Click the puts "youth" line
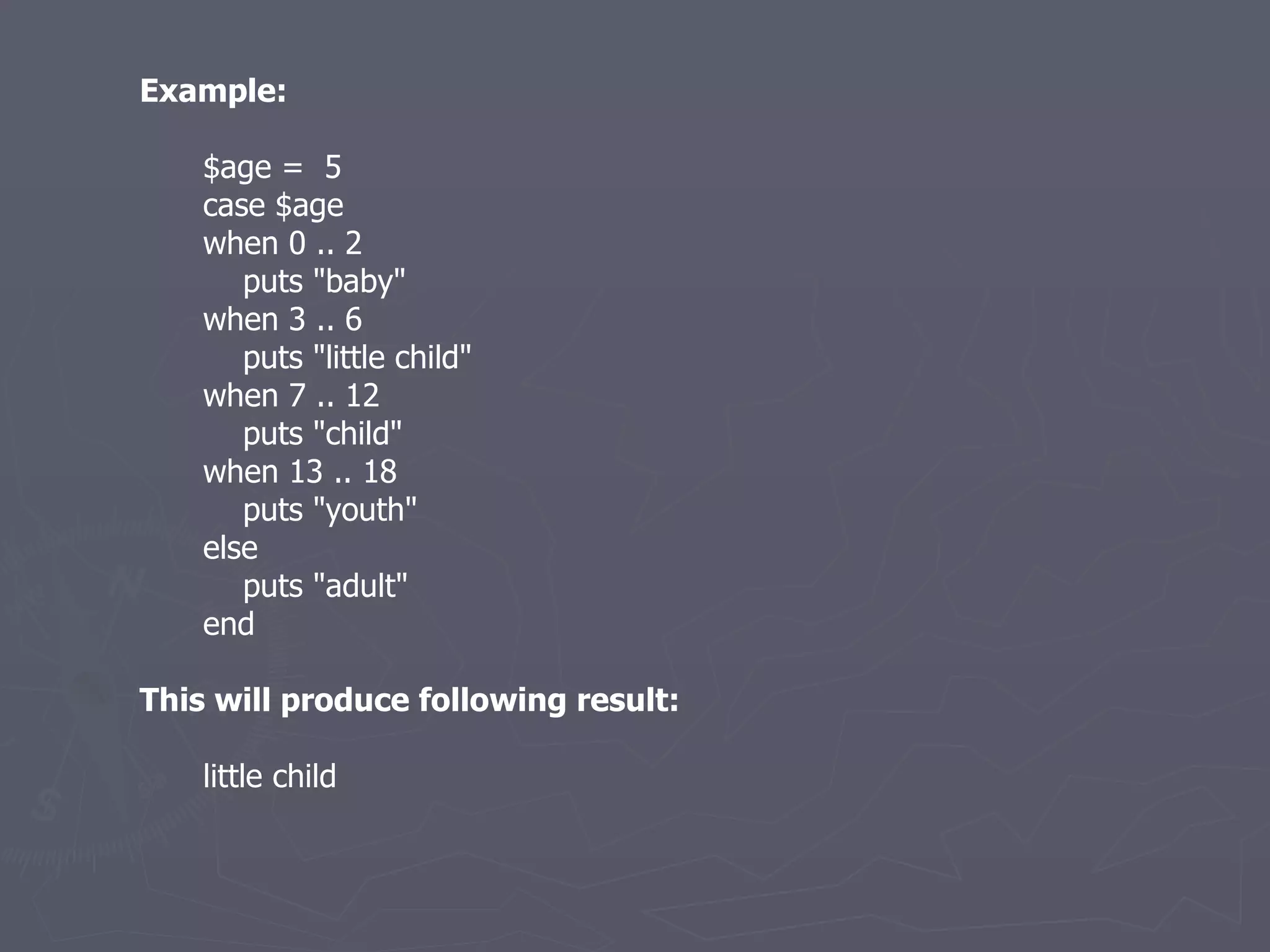 [x=329, y=510]
